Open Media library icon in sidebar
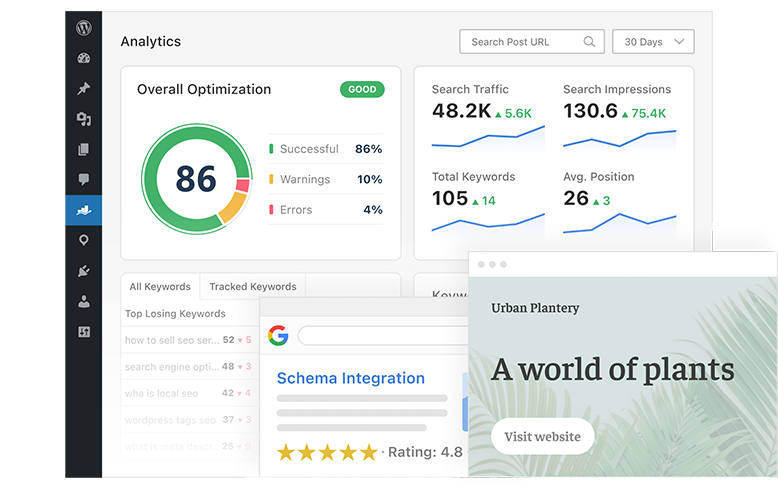The width and height of the screenshot is (778, 500). pos(83,119)
